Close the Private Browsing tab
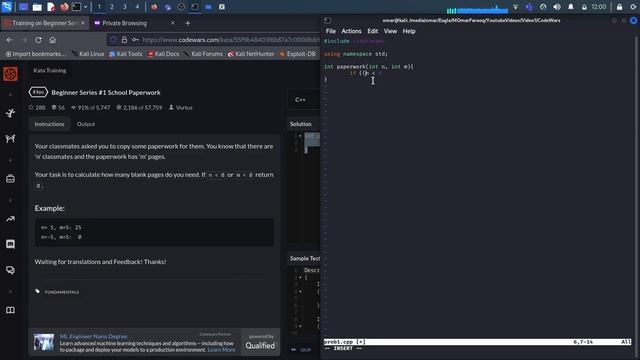Viewport: 640px width, 360px height. (173, 23)
